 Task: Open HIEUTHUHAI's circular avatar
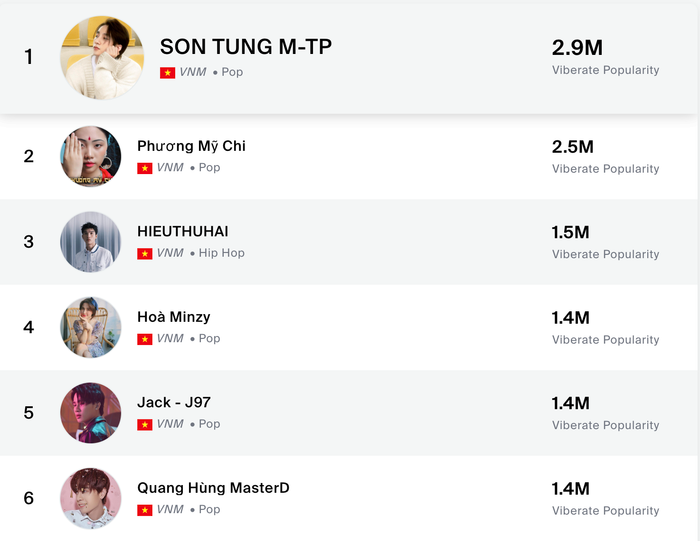coord(91,241)
